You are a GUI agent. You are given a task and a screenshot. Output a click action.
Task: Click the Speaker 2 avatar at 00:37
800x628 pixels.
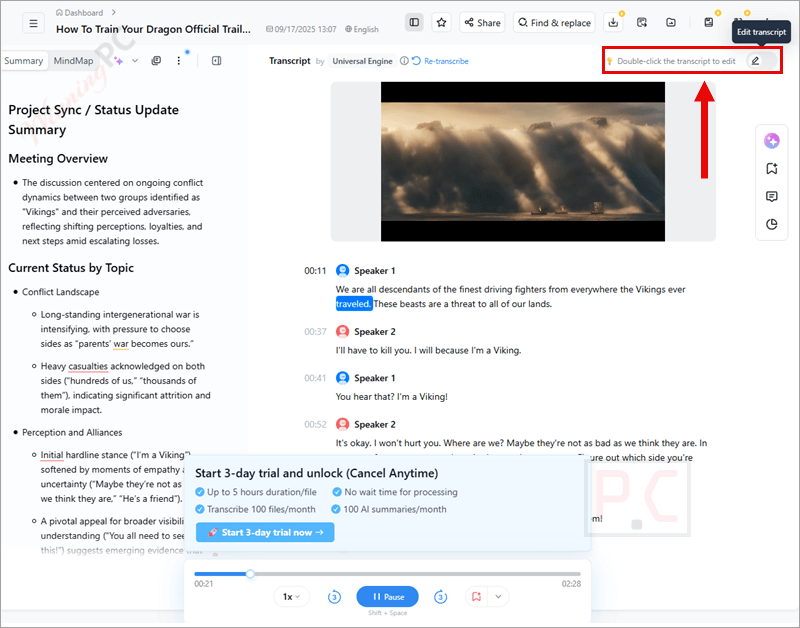342,332
